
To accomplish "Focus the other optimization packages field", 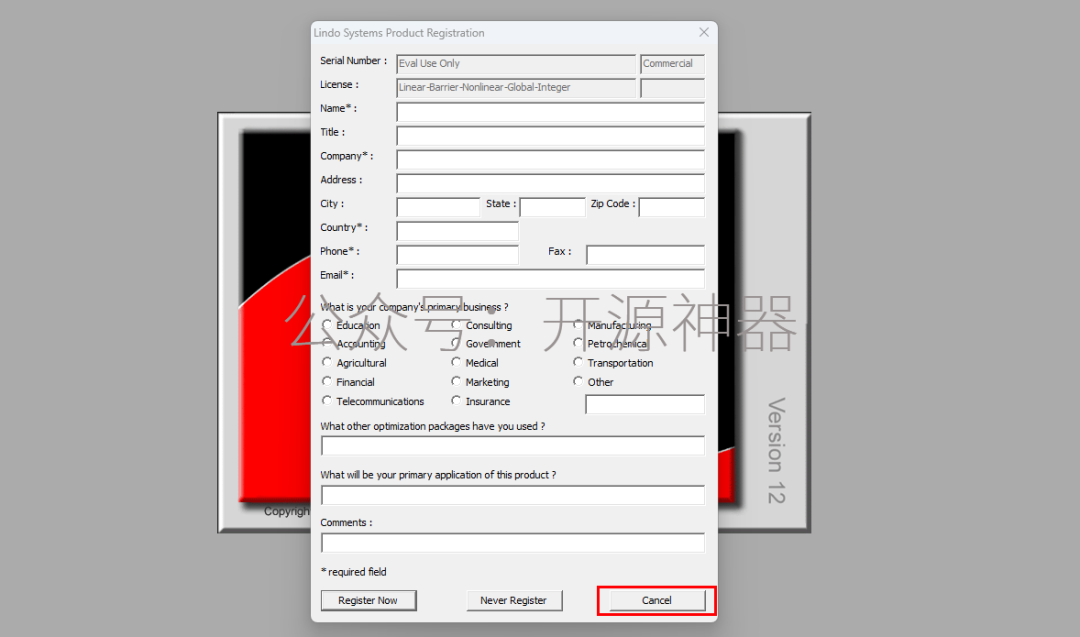I will point(512,446).
